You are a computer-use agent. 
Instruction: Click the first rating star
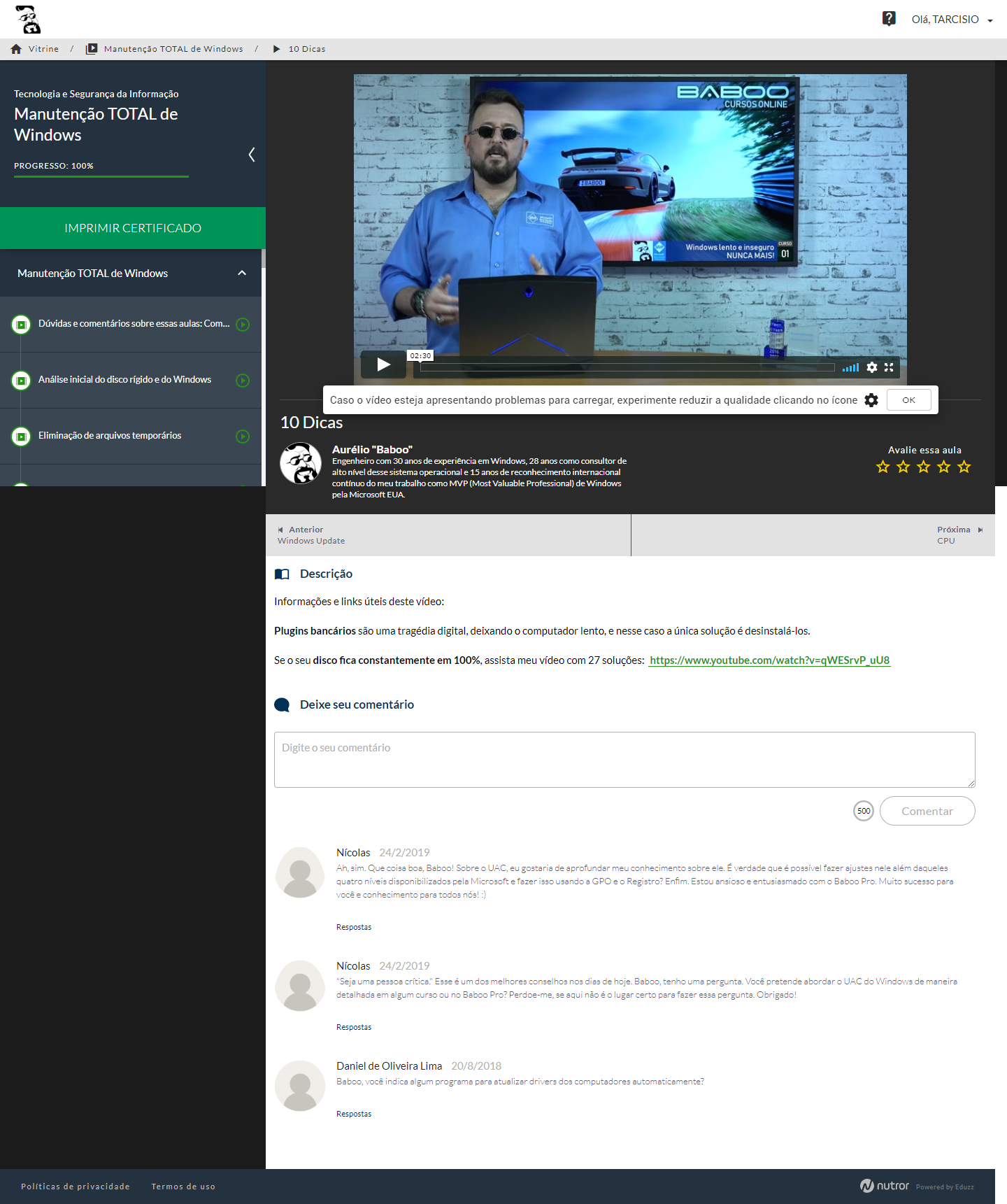click(x=883, y=467)
